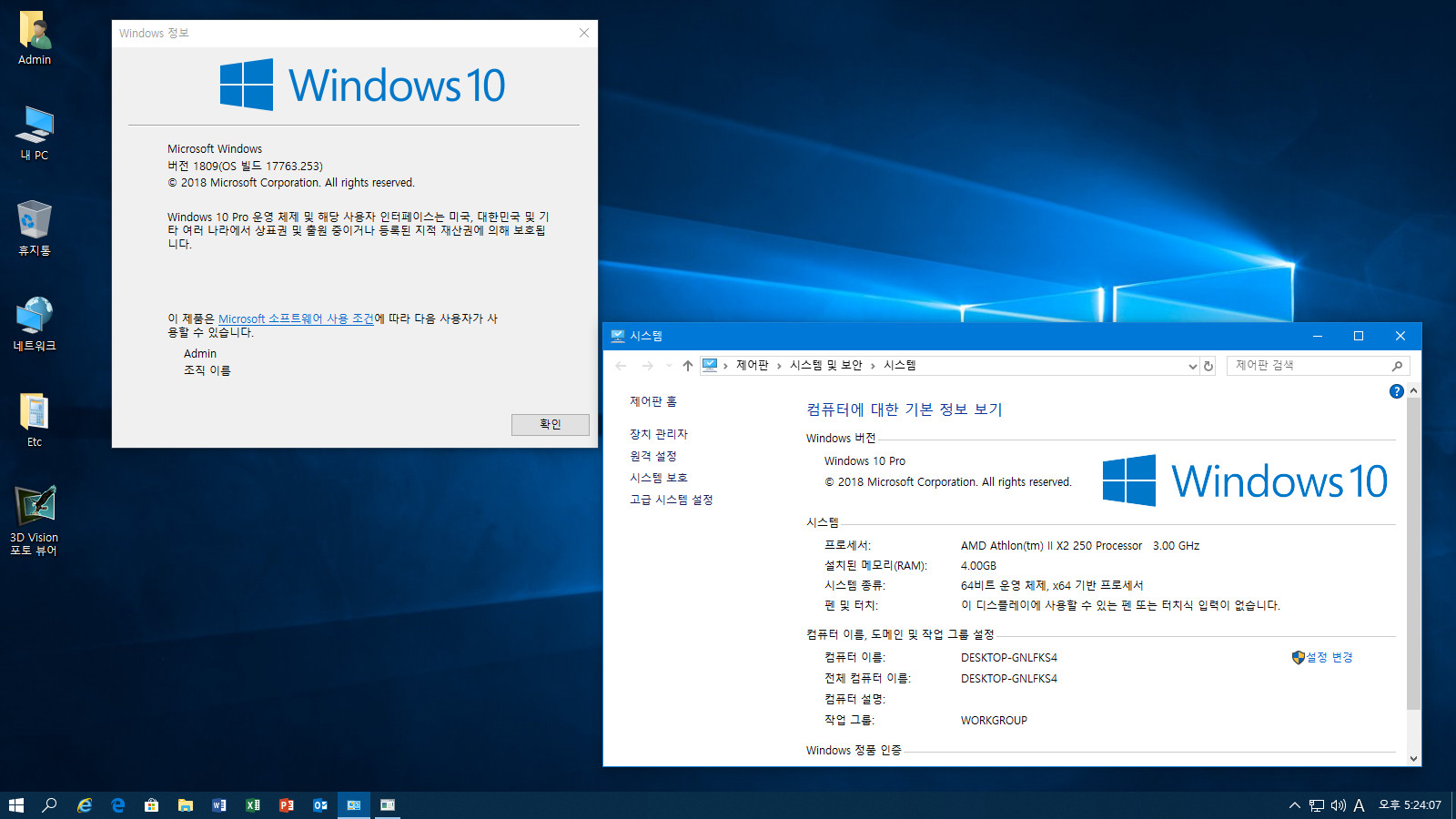The image size is (1456, 819).
Task: Click the help question mark icon
Action: pyautogui.click(x=1397, y=391)
